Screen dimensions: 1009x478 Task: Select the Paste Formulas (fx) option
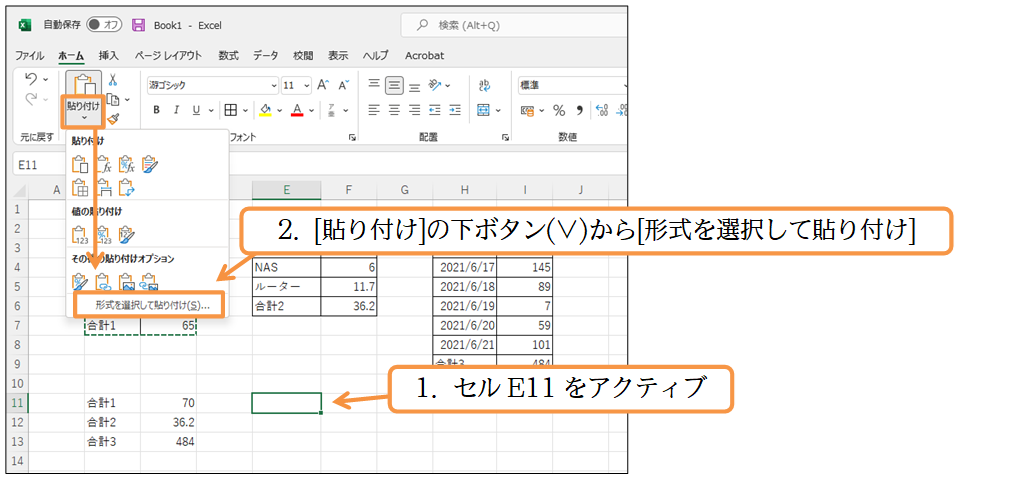tap(102, 164)
